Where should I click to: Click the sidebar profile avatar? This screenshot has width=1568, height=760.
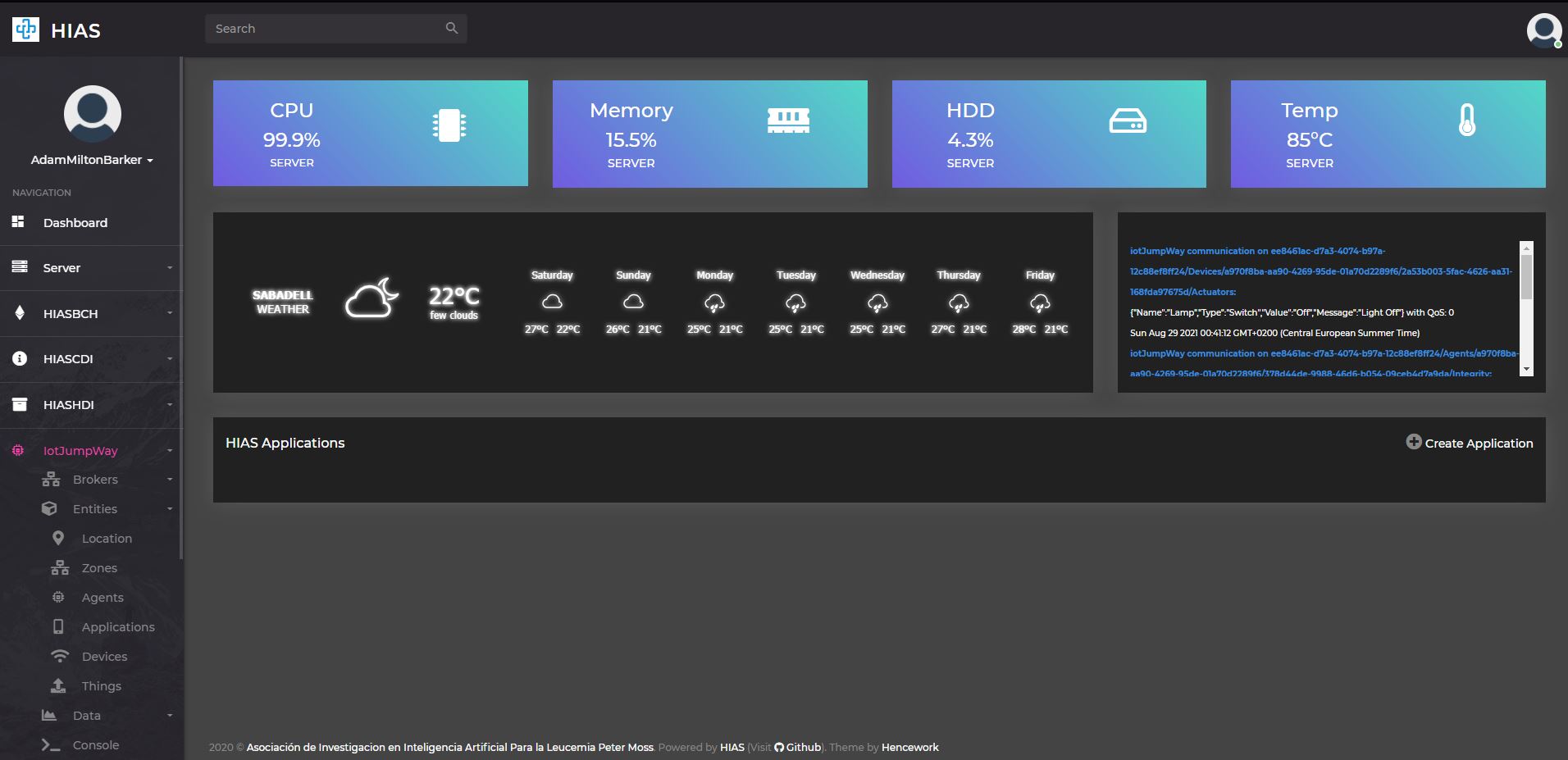[93, 114]
